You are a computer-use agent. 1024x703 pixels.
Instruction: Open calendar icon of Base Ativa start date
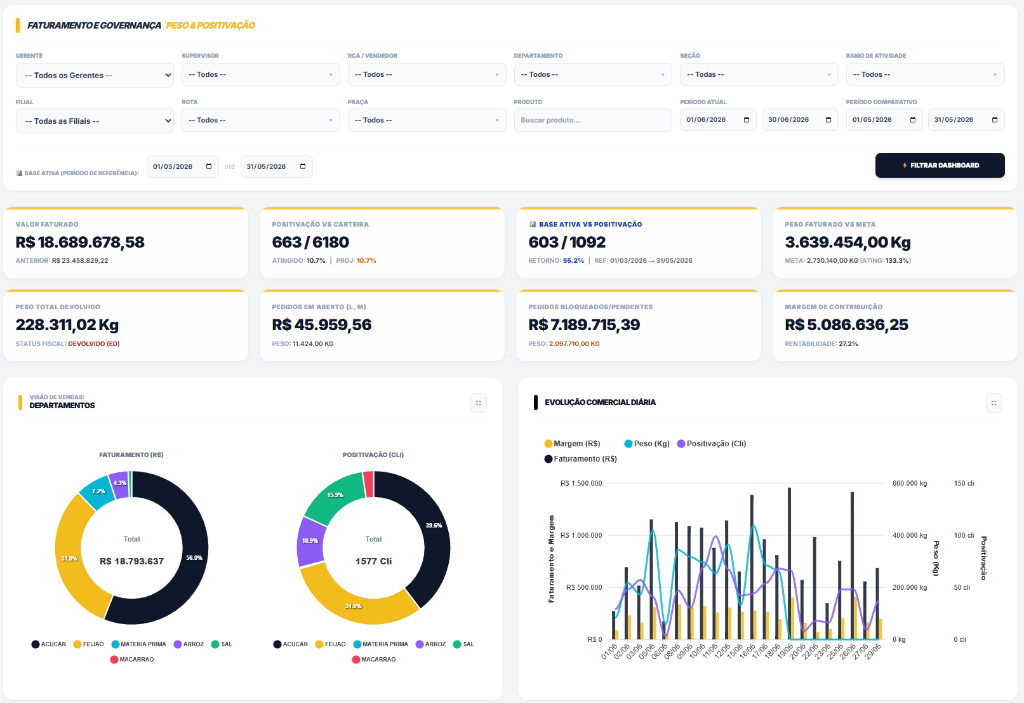pyautogui.click(x=208, y=167)
